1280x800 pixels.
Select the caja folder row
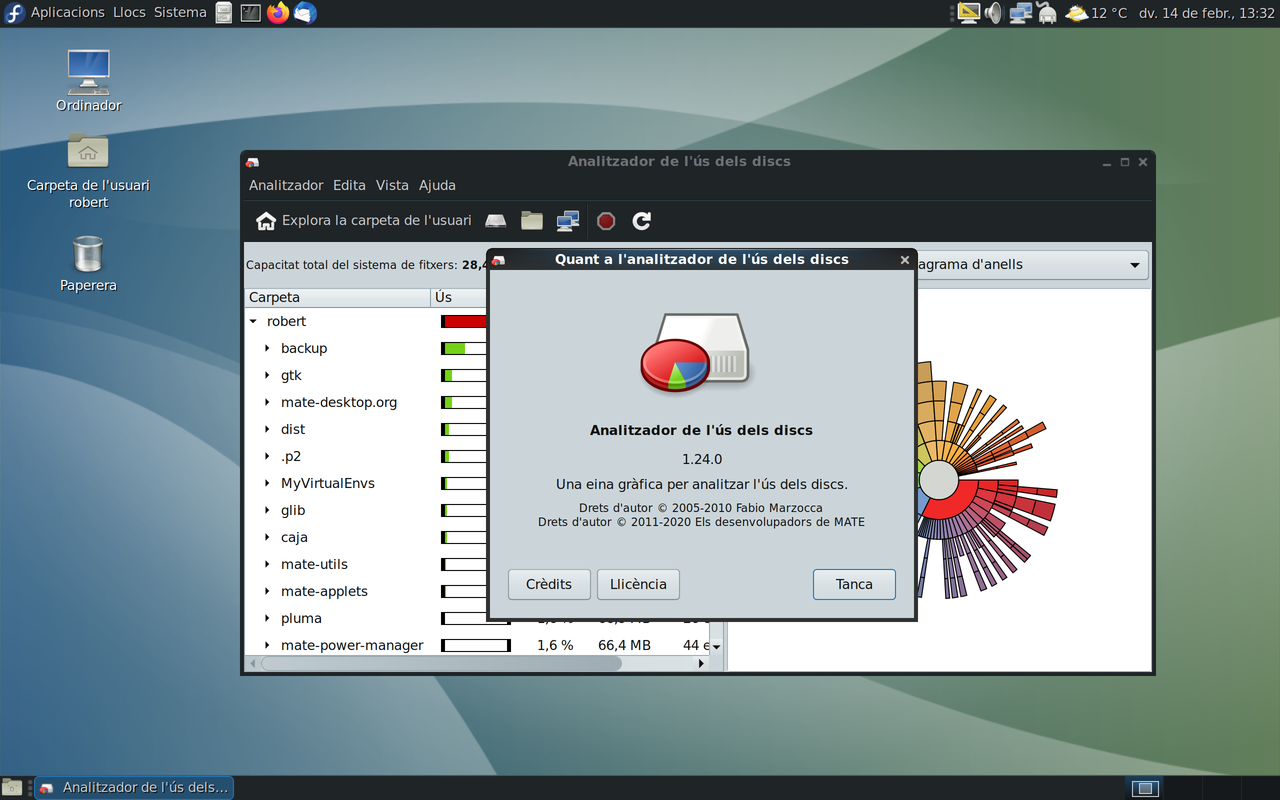coord(366,538)
